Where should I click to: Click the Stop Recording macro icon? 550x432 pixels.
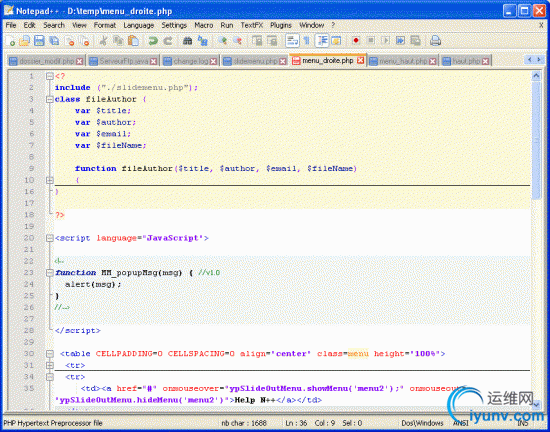371,41
